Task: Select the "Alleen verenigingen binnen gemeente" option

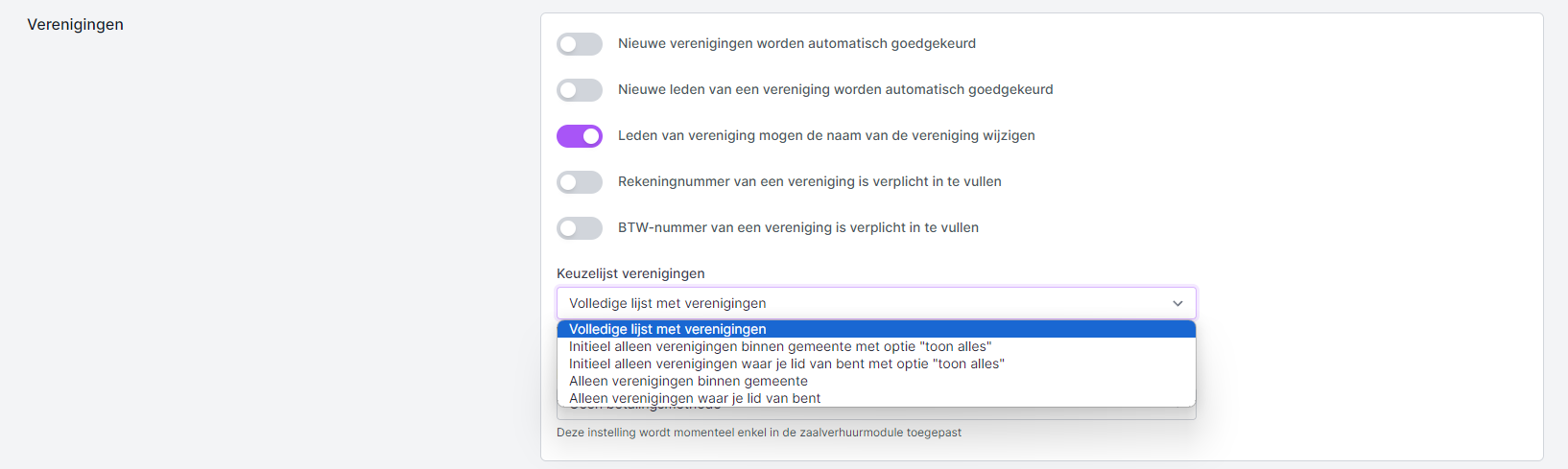Action: [688, 381]
